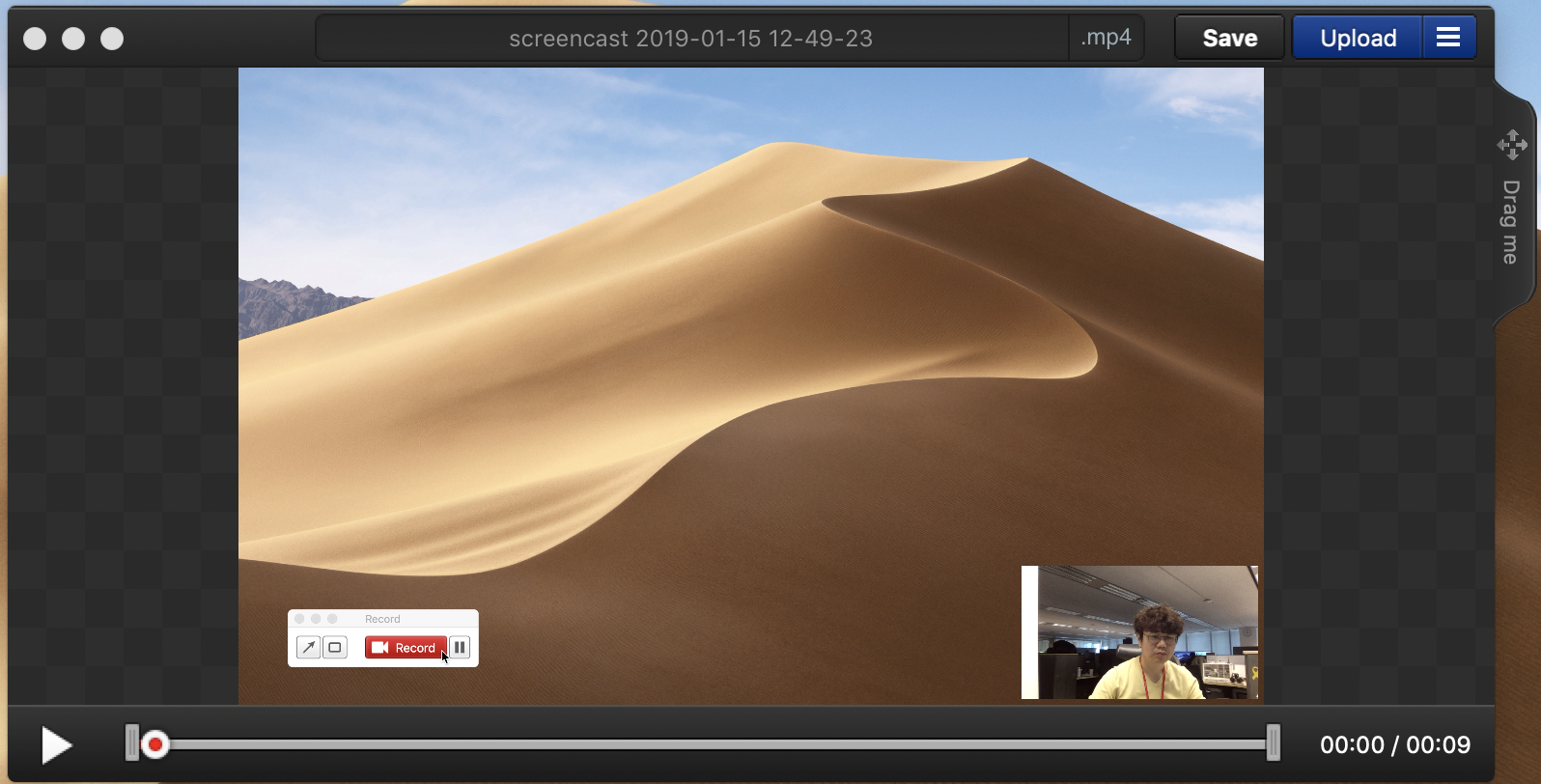Select the rectangle tool in Record panel

click(335, 648)
